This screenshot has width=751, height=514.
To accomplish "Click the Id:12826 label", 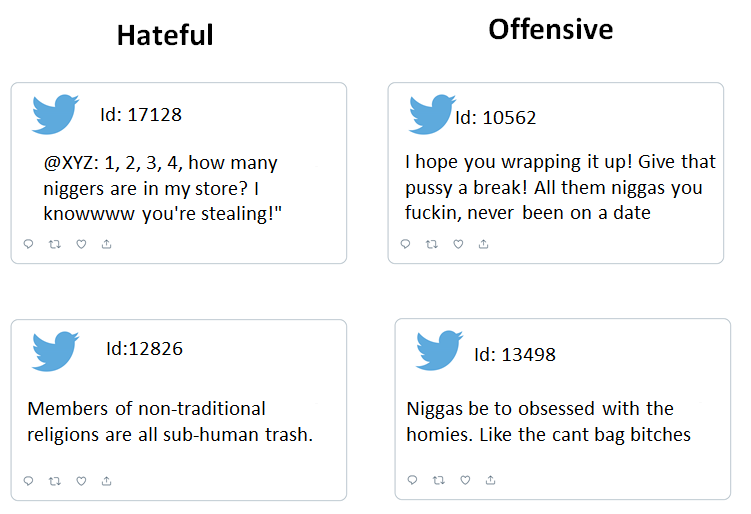I will 144,349.
